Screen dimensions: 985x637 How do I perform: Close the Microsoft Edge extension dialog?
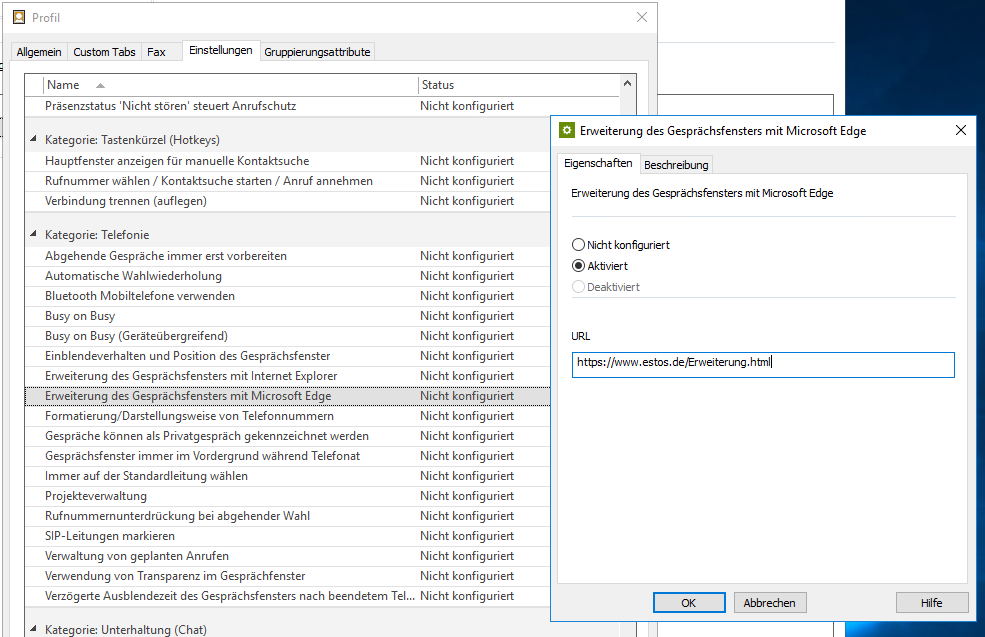click(x=960, y=131)
